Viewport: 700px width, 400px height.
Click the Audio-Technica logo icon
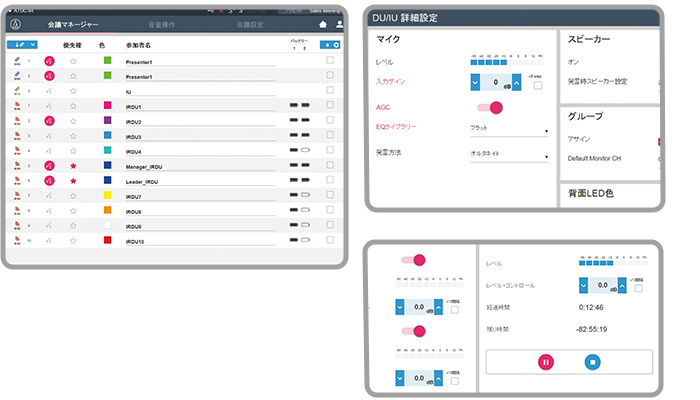(16, 24)
